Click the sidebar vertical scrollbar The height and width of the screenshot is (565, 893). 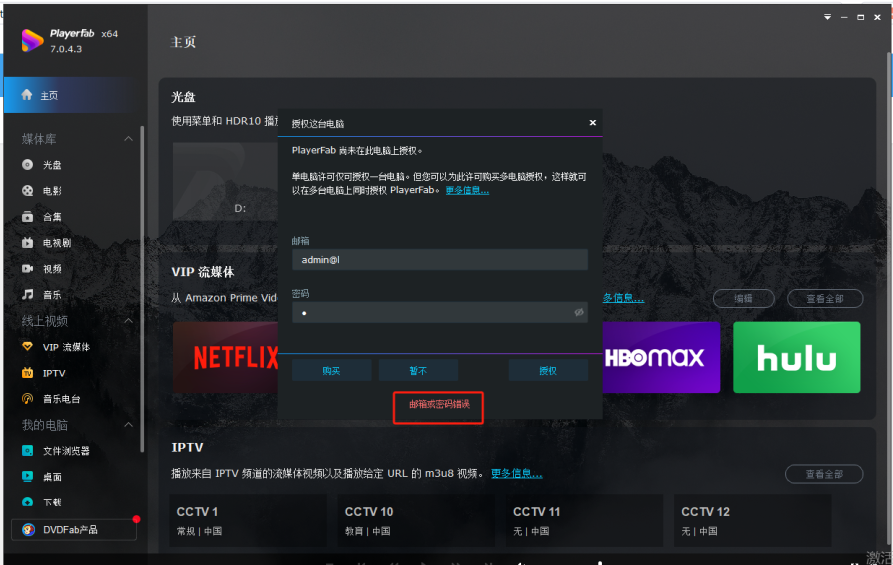pos(142,289)
